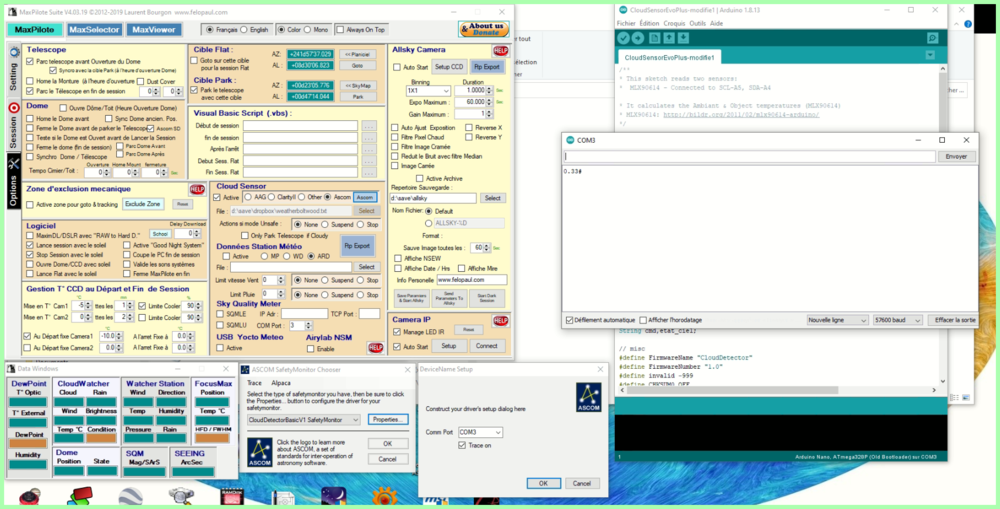
Task: Increase the Gain Maximum stepper
Action: (x=490, y=112)
